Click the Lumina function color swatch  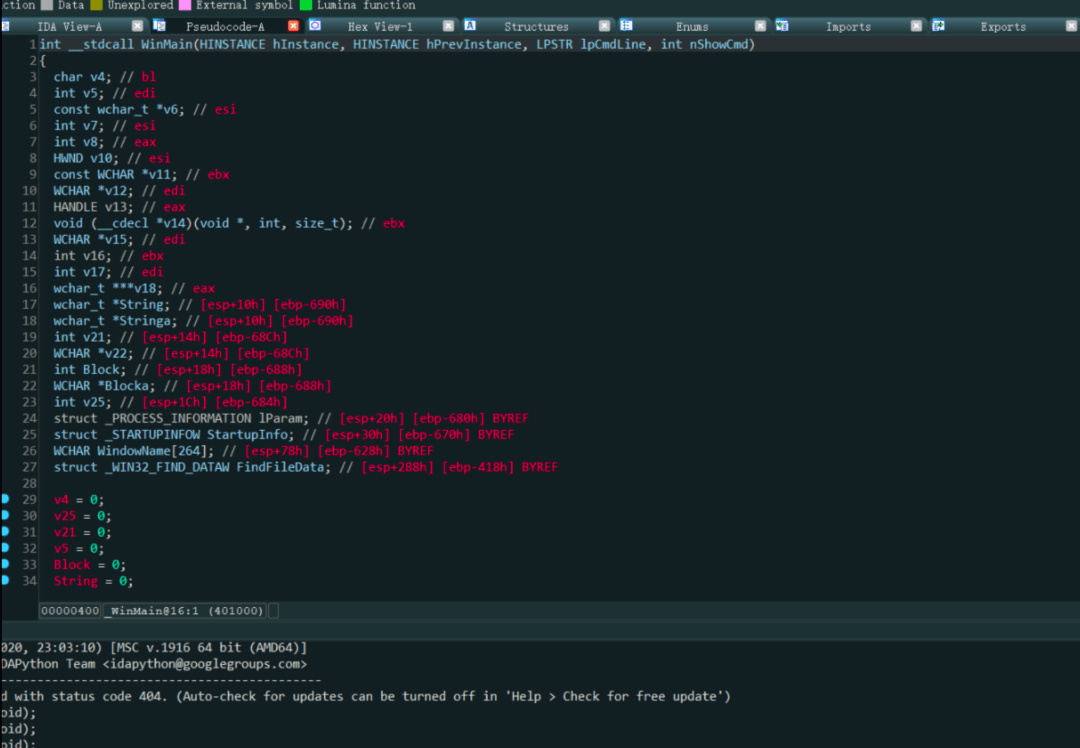306,5
